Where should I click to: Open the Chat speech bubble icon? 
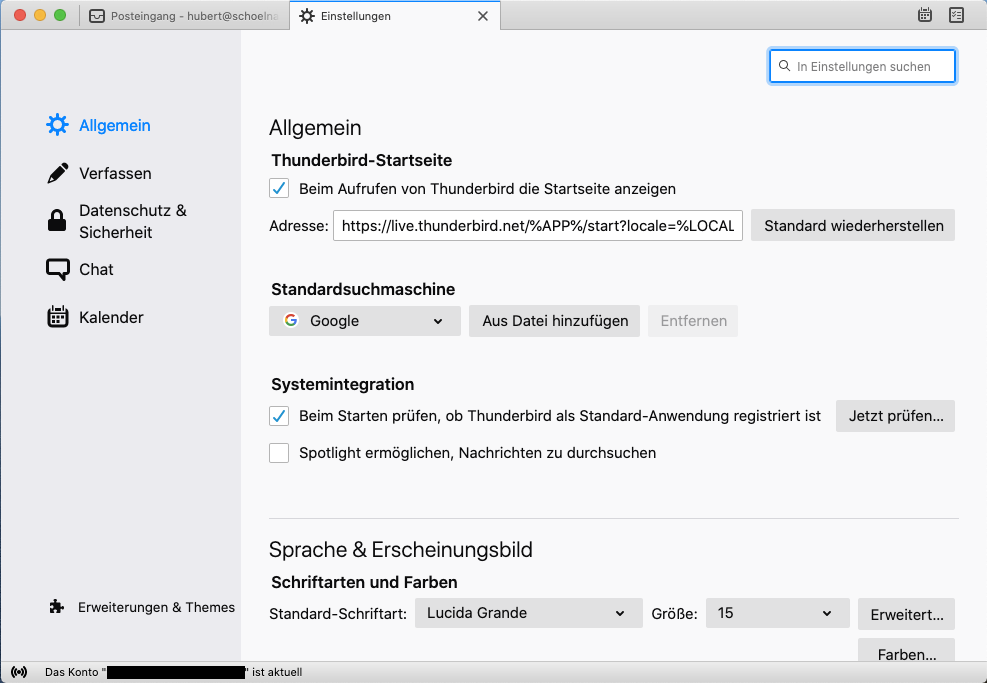click(x=58, y=269)
